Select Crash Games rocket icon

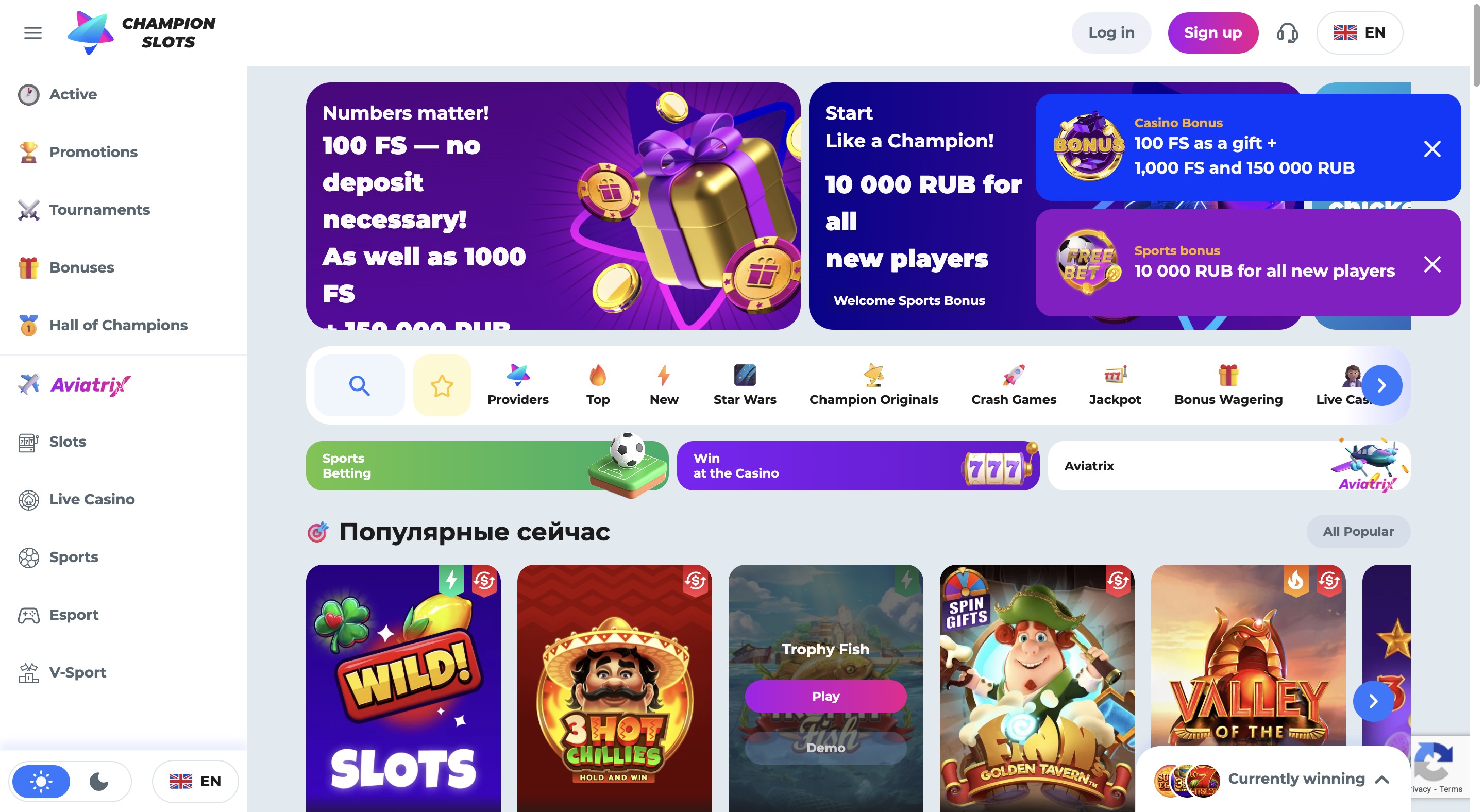1014,375
